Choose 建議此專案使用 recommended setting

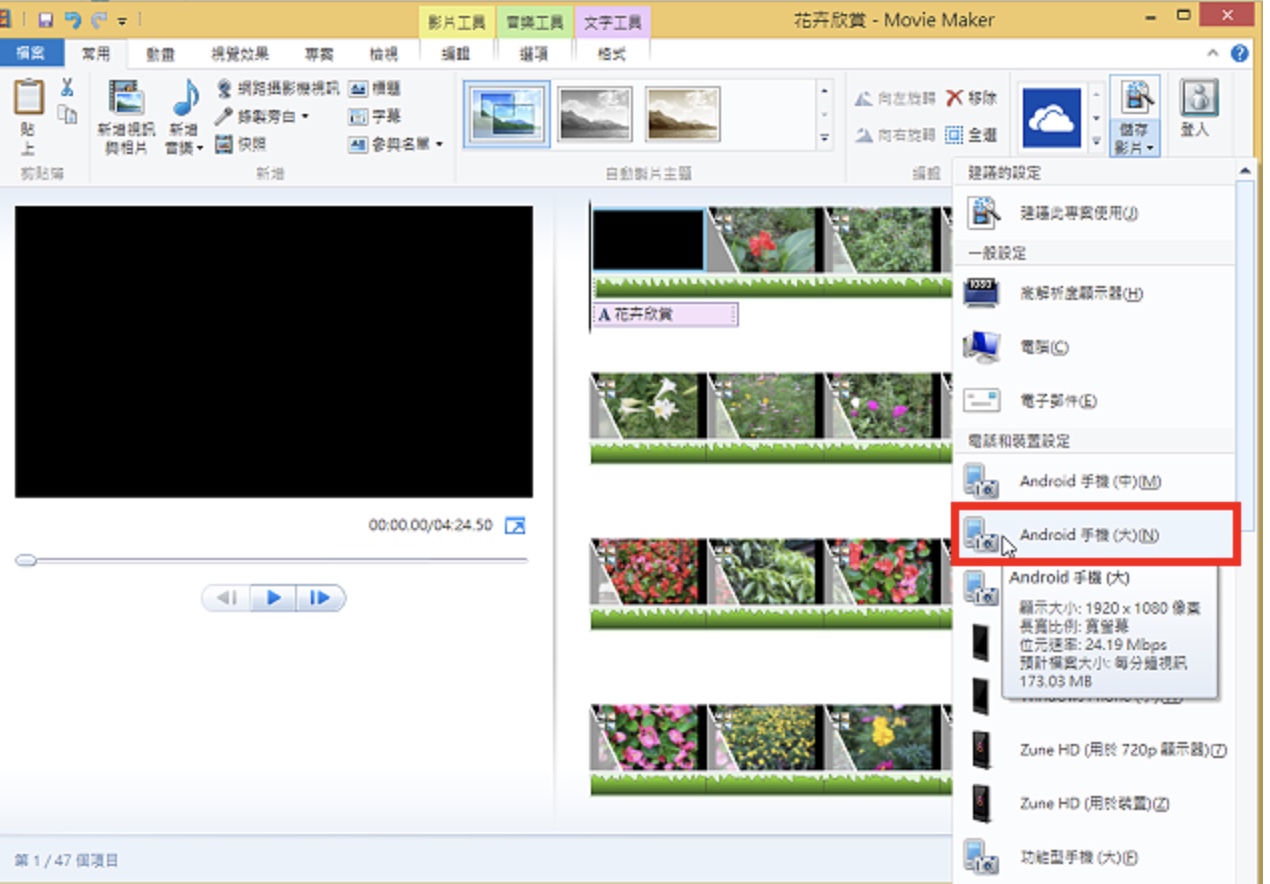pos(1094,213)
